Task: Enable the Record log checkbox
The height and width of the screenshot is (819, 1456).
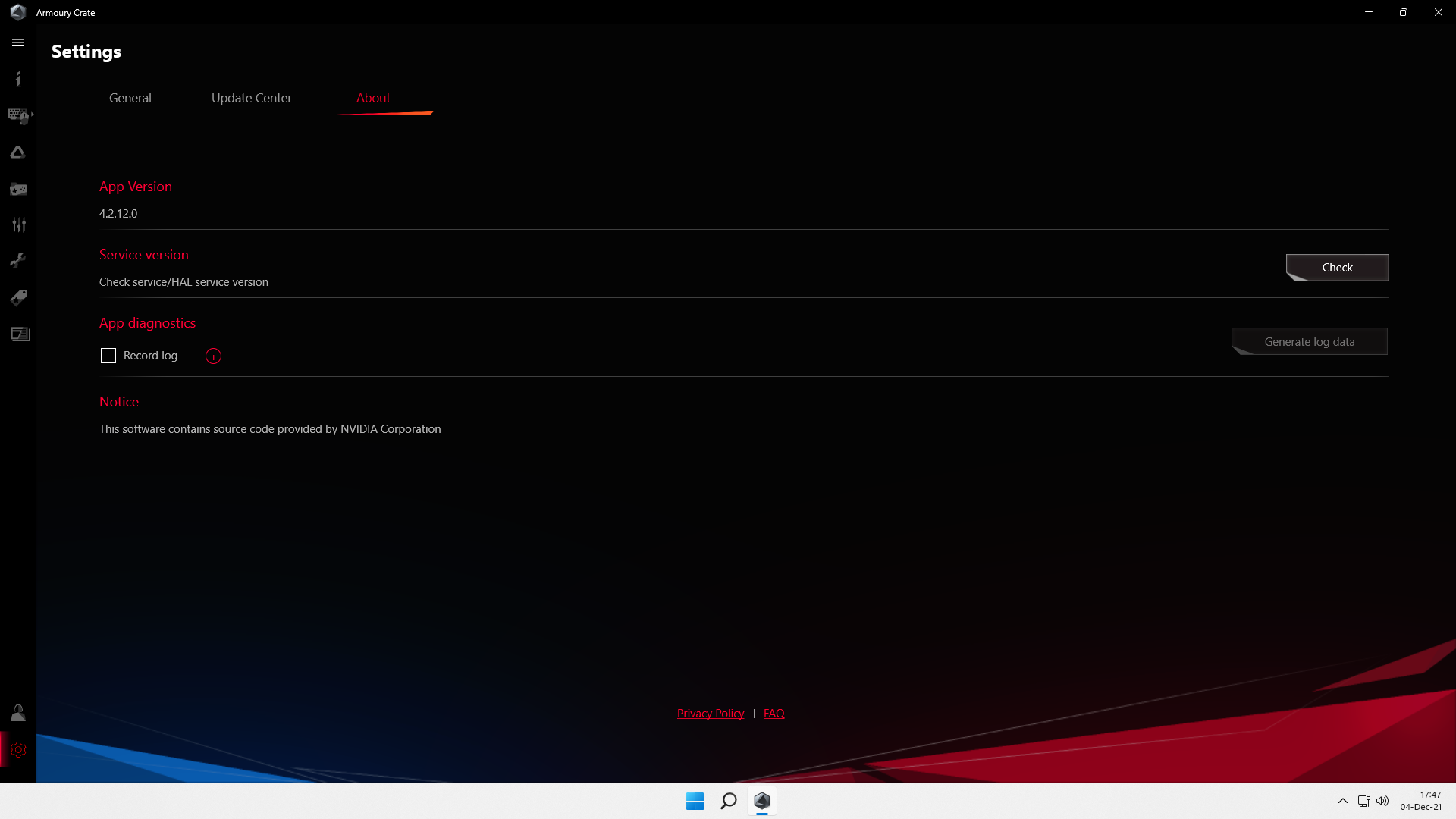Action: (x=108, y=356)
